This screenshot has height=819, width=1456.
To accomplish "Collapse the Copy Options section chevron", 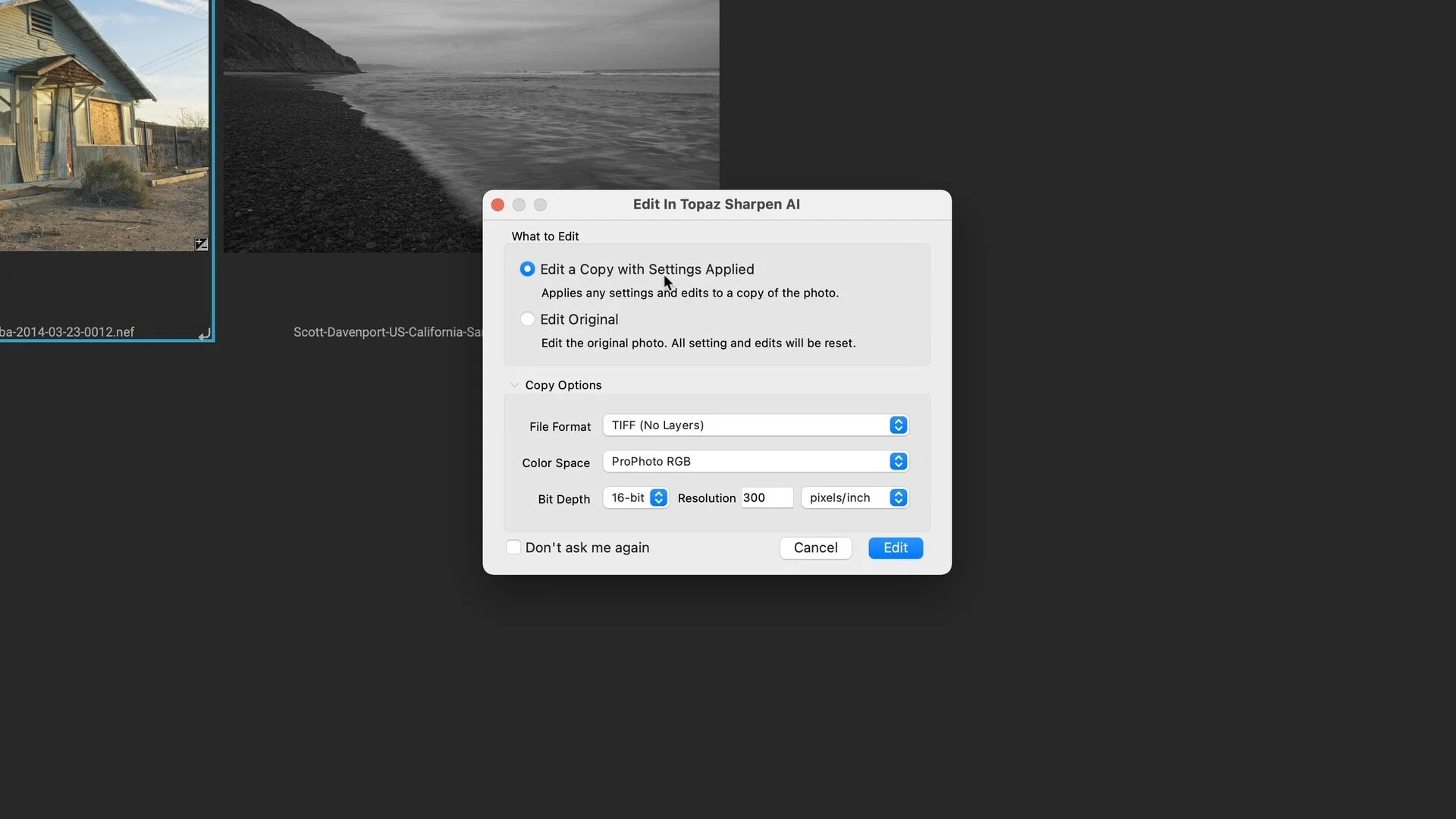I will point(514,385).
